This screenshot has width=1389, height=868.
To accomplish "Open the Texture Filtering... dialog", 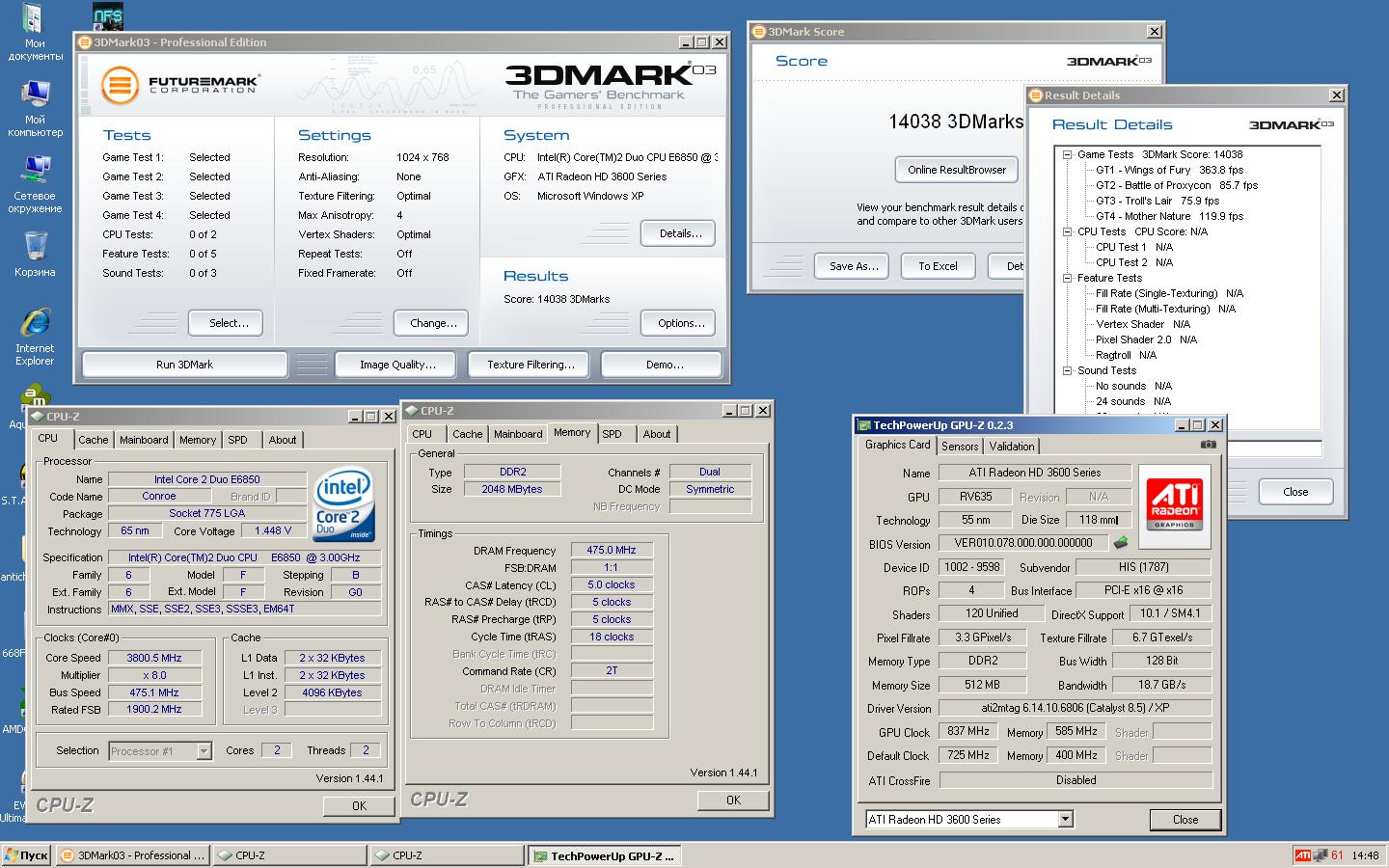I will click(x=531, y=365).
